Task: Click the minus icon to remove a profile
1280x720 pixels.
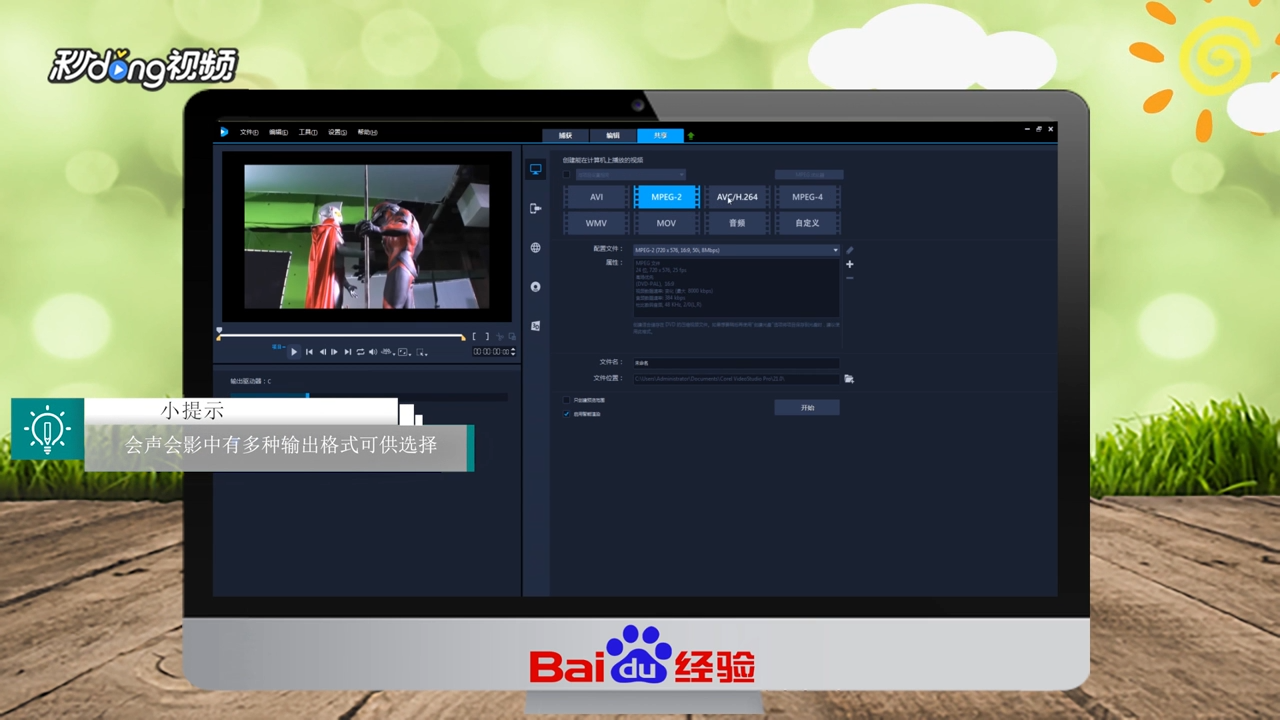Action: [x=850, y=277]
